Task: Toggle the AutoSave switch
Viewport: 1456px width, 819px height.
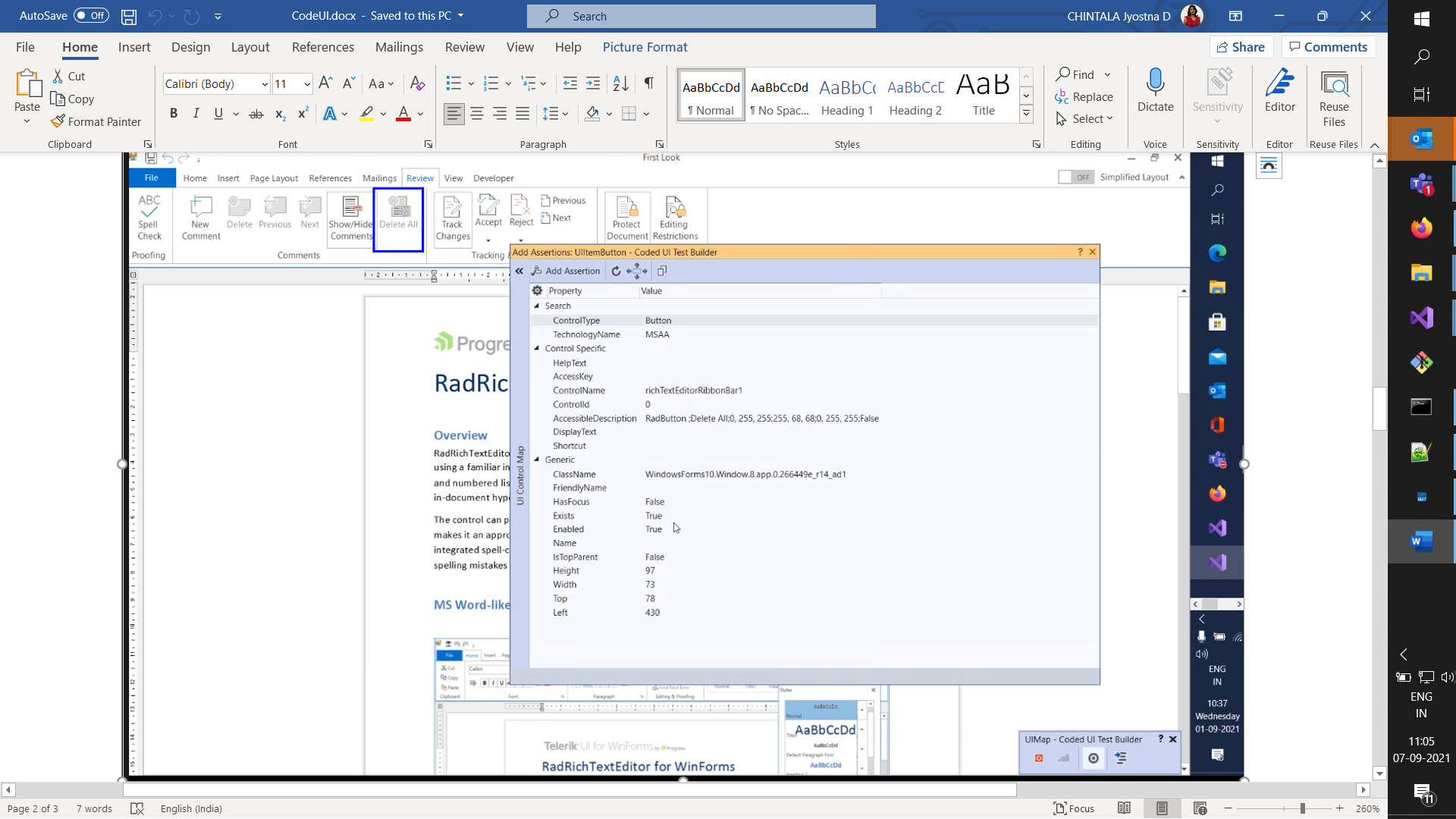Action: (91, 16)
